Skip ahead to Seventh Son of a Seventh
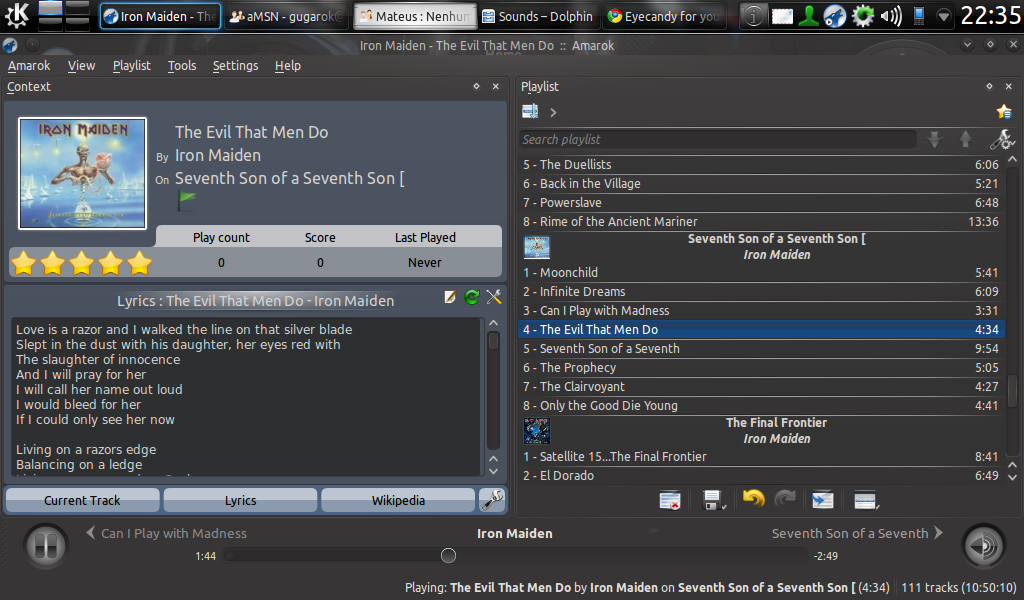Image resolution: width=1024 pixels, height=600 pixels. coord(857,533)
